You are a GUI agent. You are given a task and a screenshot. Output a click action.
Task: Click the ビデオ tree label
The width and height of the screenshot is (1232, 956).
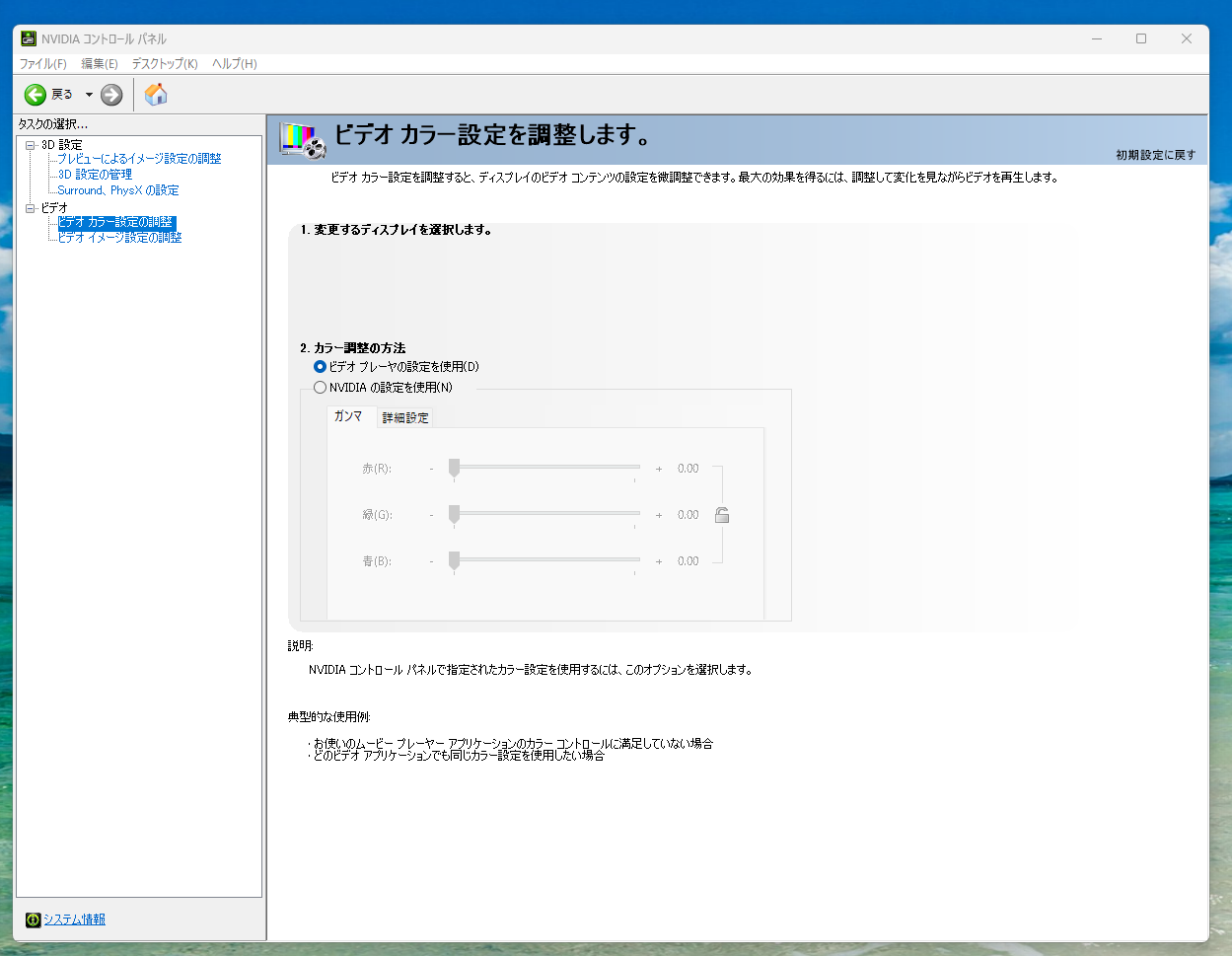pos(54,208)
